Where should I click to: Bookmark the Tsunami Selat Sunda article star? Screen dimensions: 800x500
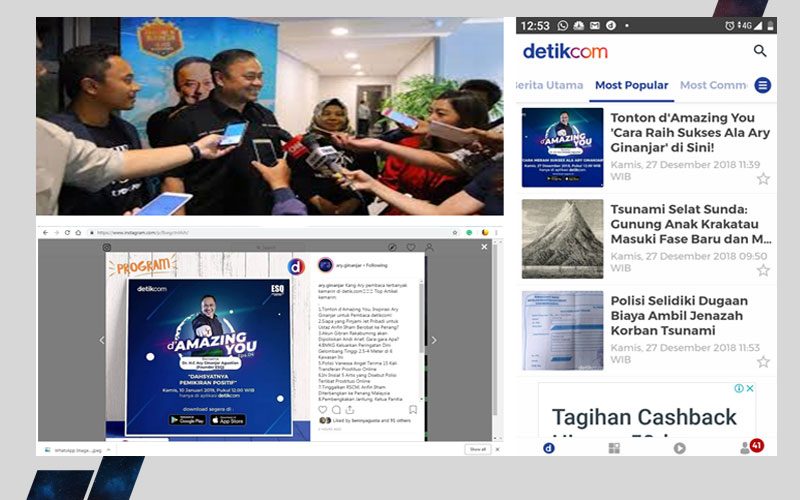click(763, 270)
